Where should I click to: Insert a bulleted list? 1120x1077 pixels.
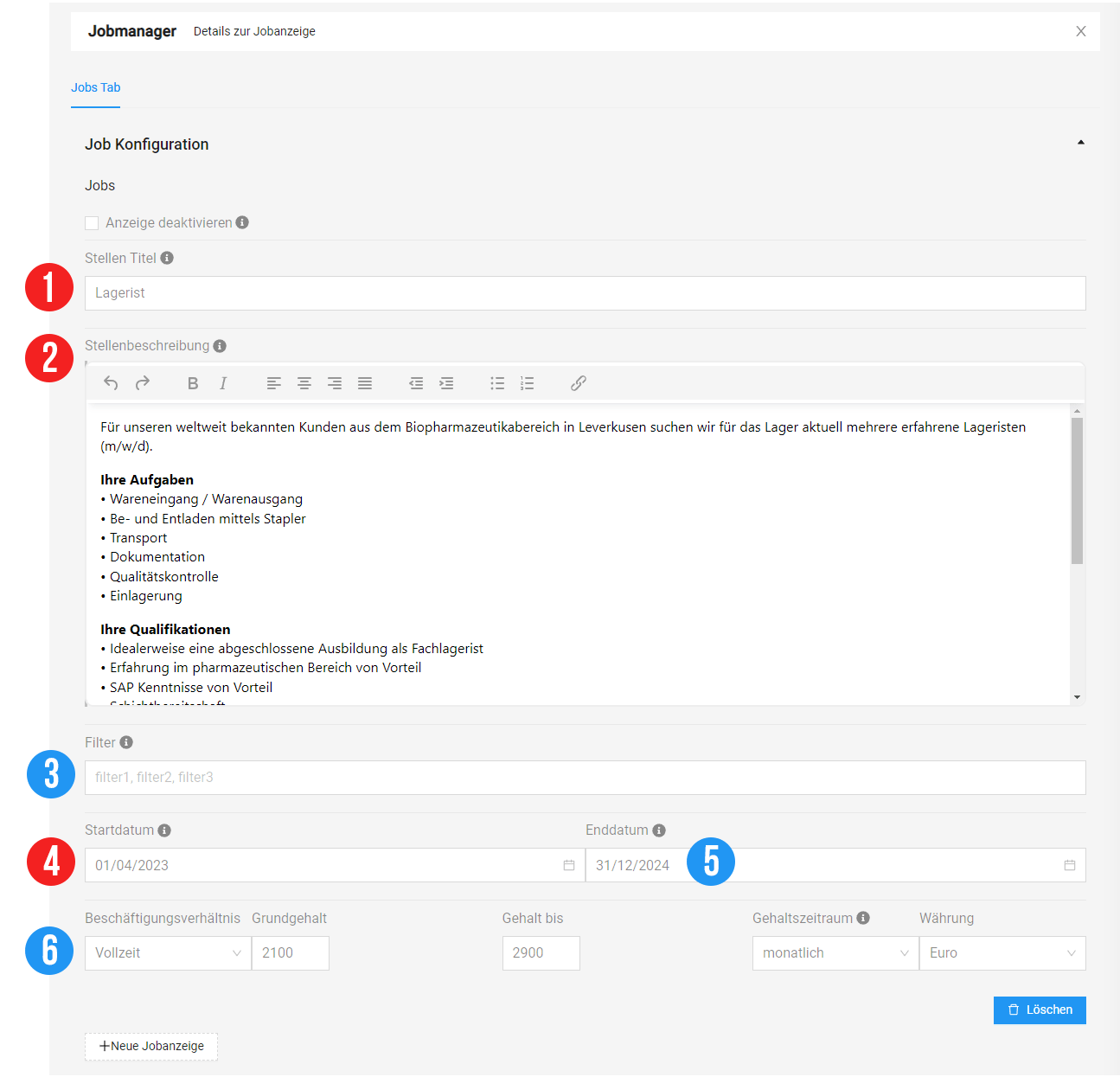[497, 383]
